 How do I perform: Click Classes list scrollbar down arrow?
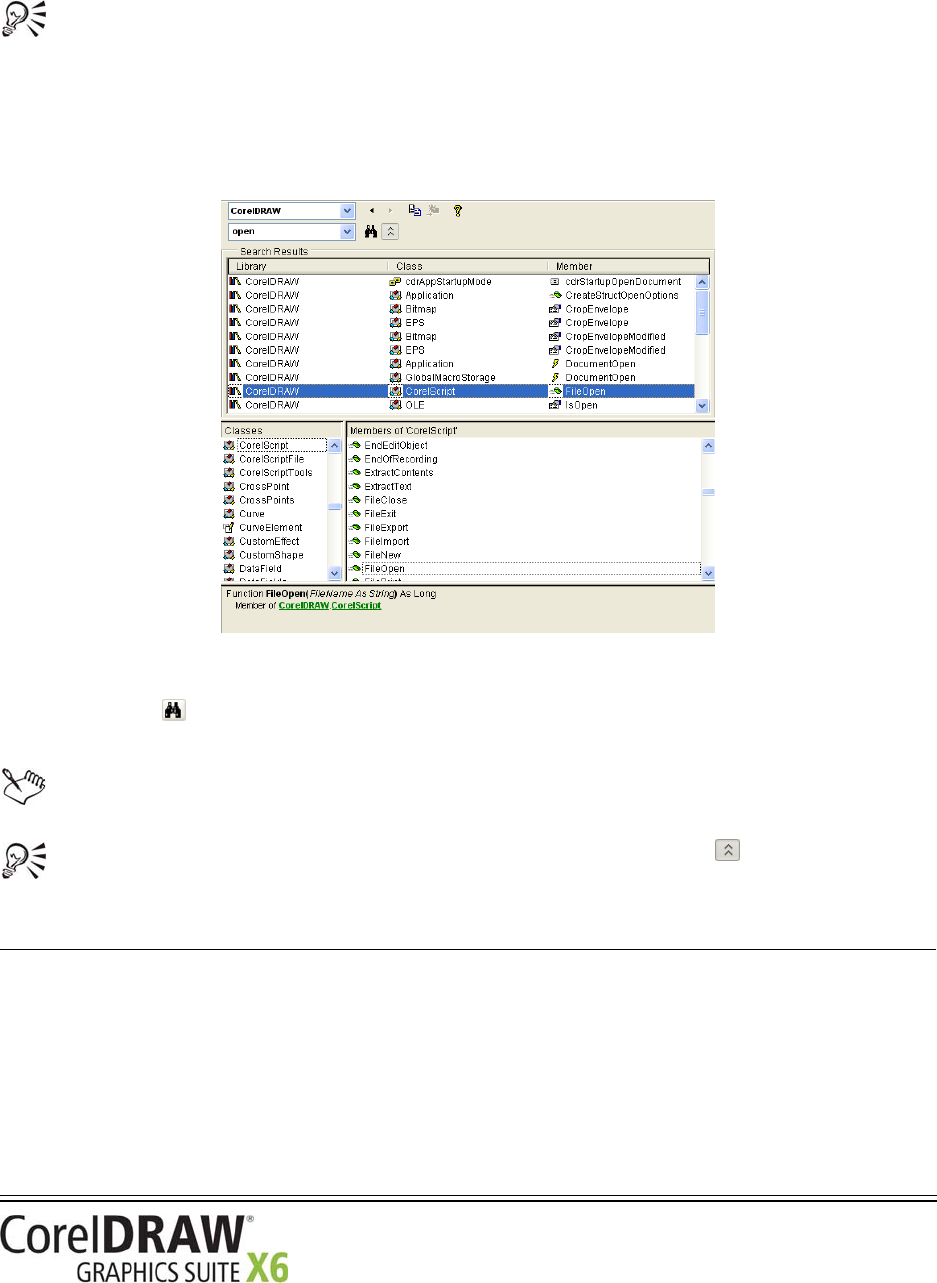coord(335,572)
